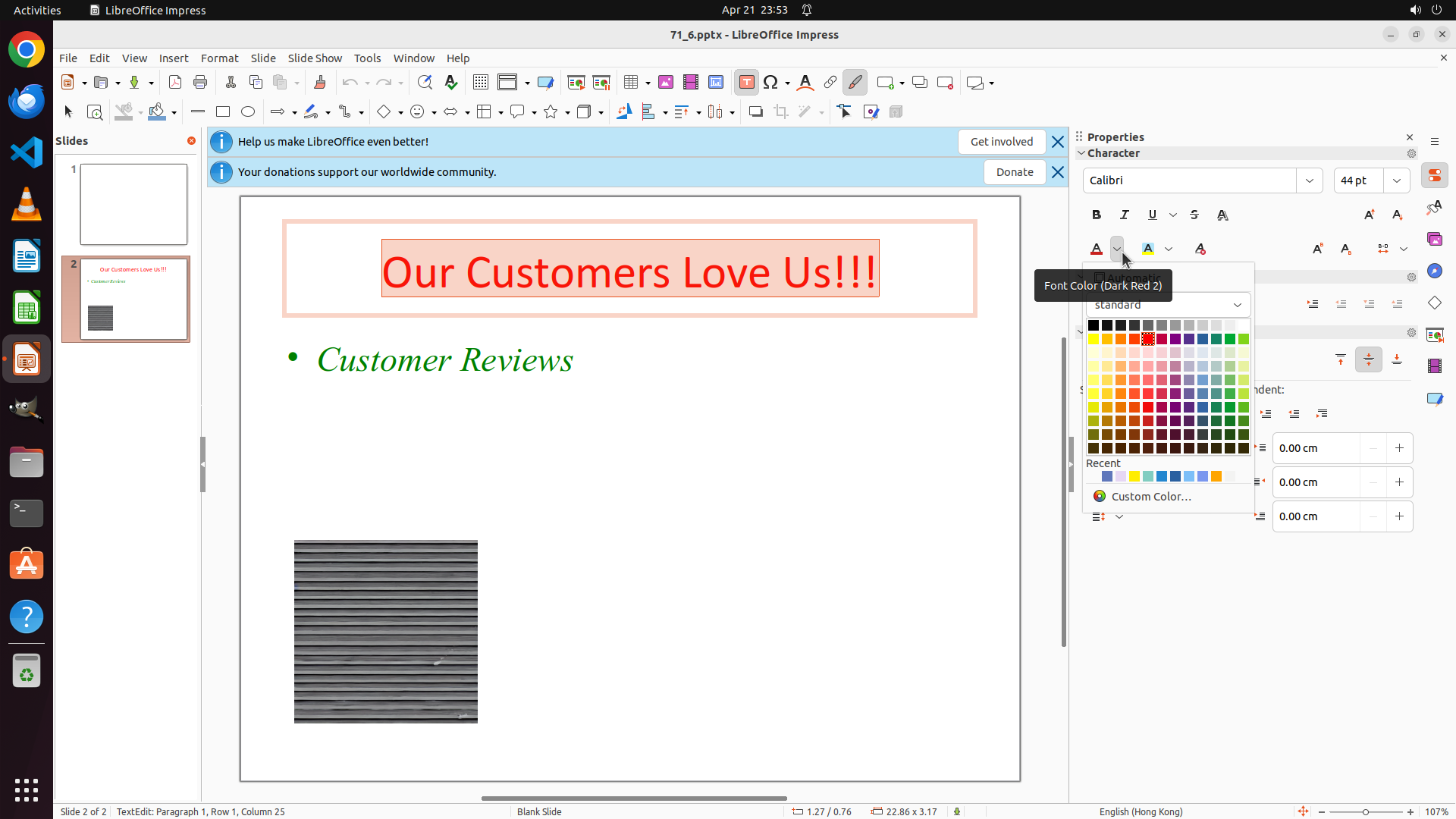Open the font name Calibri dropdown
The image size is (1456, 819).
tap(1309, 180)
